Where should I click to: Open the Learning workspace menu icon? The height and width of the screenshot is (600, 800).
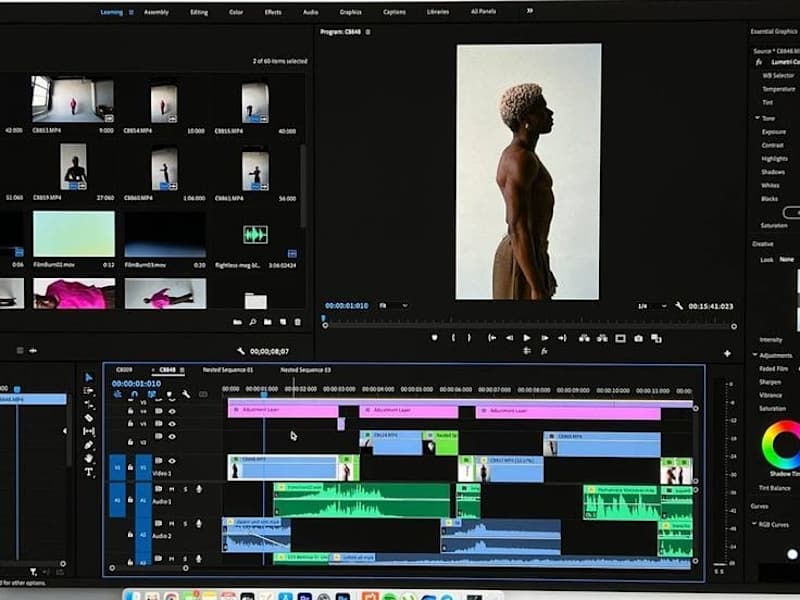click(x=131, y=12)
